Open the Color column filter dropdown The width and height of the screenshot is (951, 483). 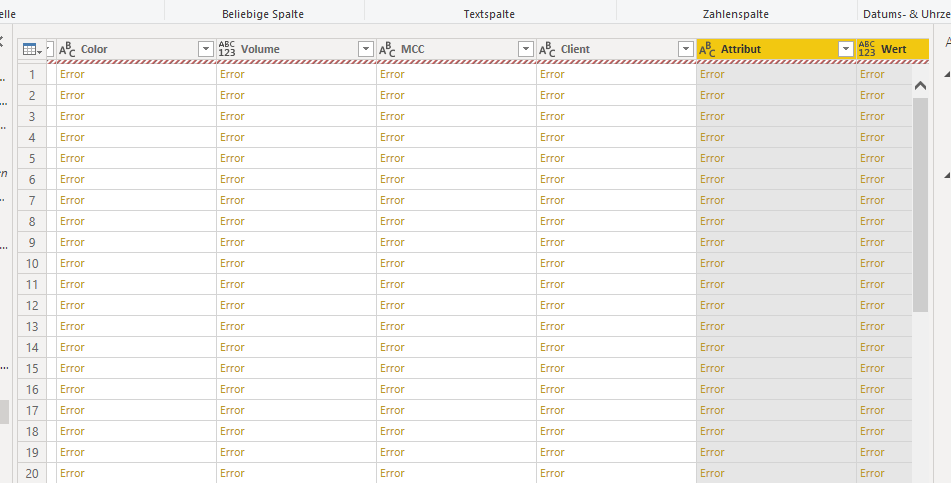[206, 49]
